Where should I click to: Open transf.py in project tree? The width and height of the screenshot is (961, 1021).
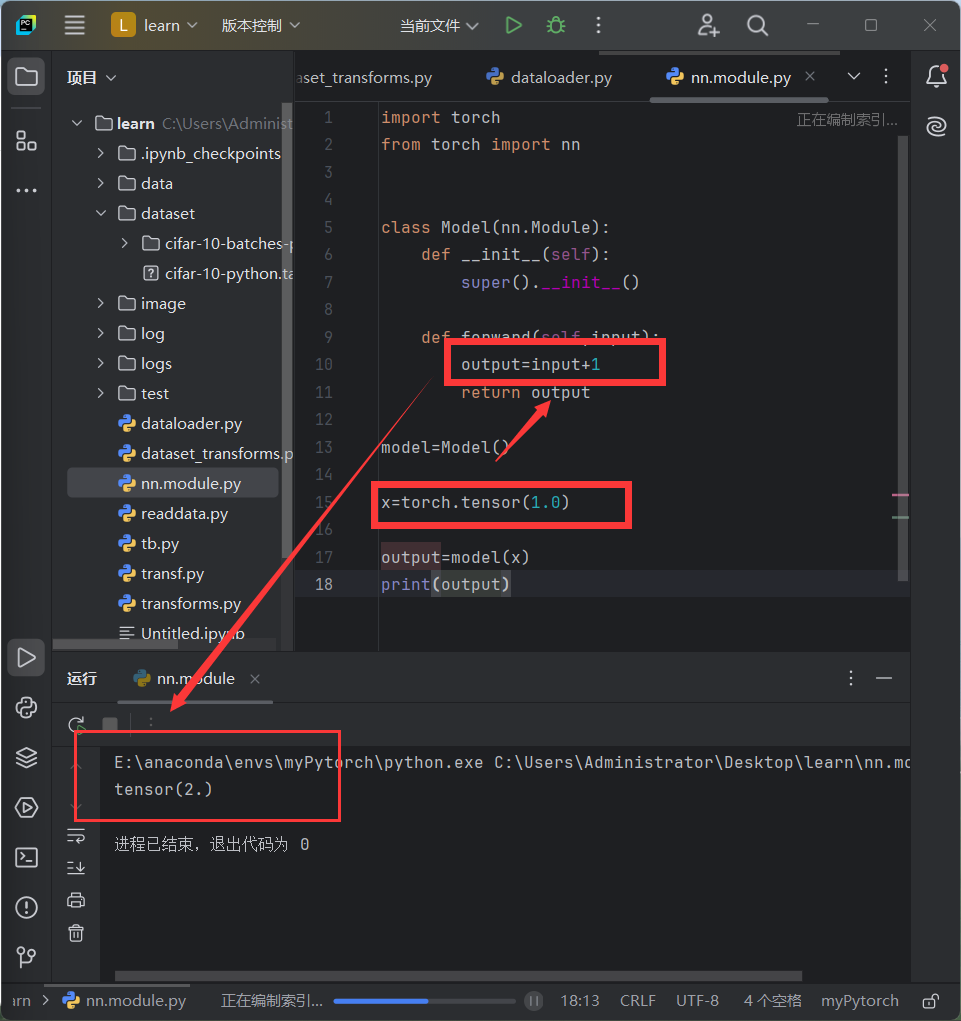[161, 573]
